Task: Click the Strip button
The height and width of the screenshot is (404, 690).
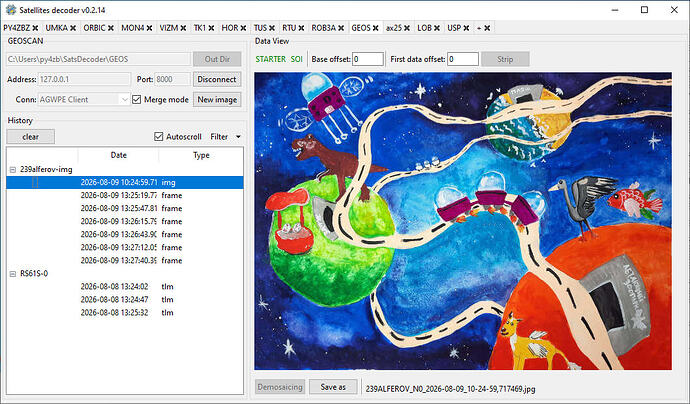Action: pyautogui.click(x=505, y=59)
